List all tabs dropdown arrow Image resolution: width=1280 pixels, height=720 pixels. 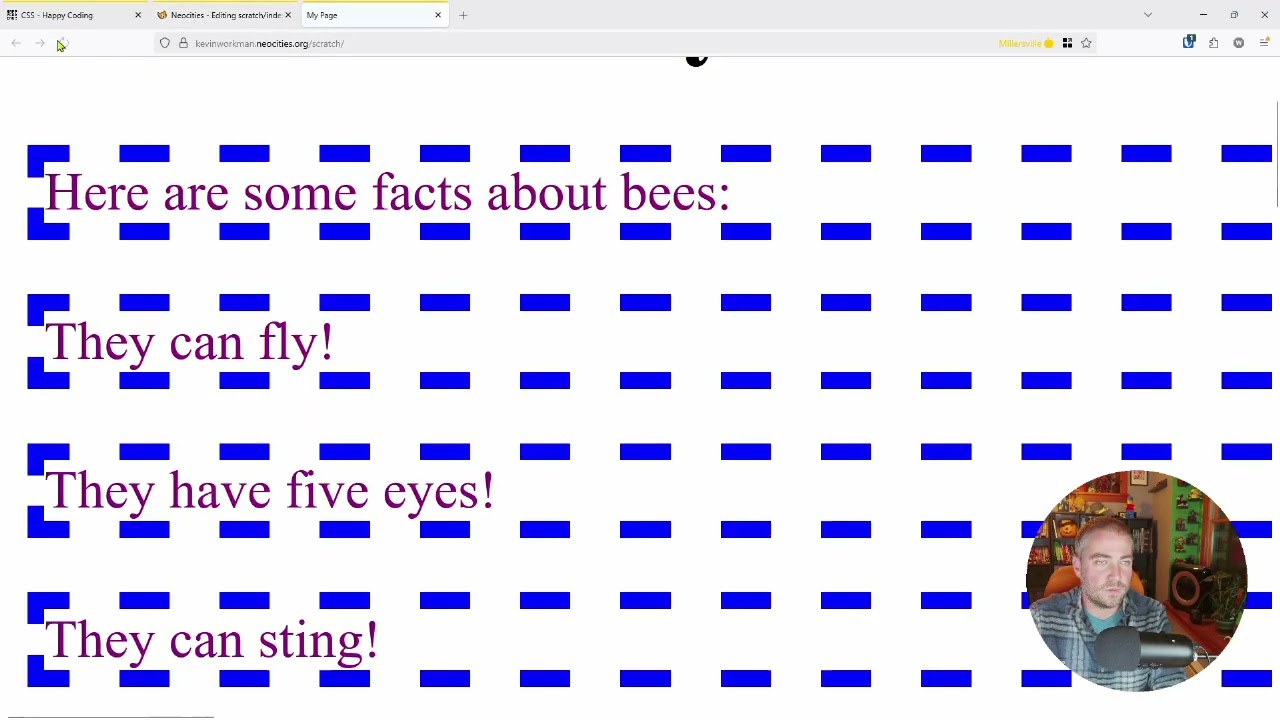pyautogui.click(x=1148, y=15)
